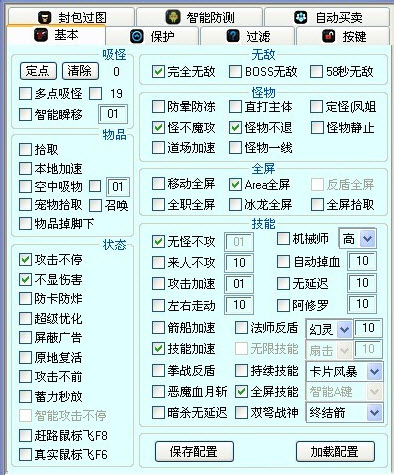This screenshot has width=394, height=475.
Task: Uncheck the Area全屏 checkbox
Action: [x=235, y=184]
